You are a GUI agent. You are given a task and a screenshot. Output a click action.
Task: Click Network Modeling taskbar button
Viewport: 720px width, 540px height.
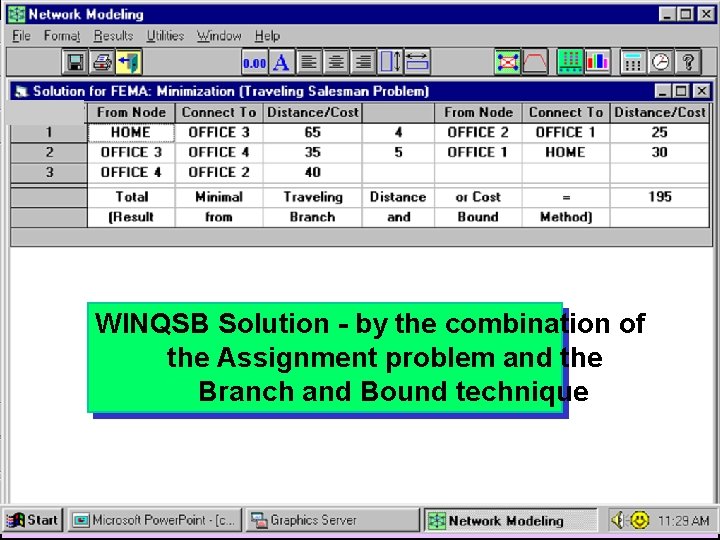510,520
